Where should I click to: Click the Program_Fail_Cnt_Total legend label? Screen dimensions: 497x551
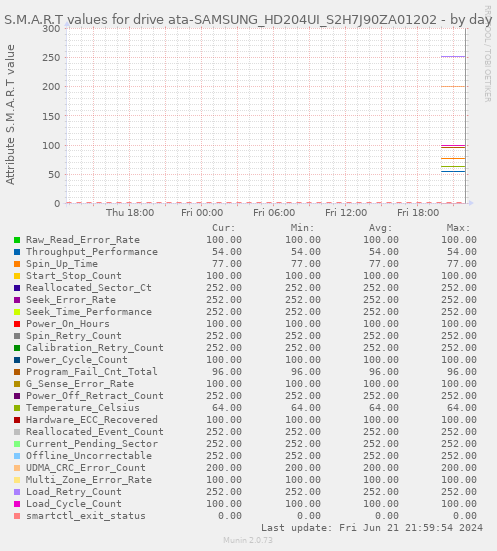[91, 372]
